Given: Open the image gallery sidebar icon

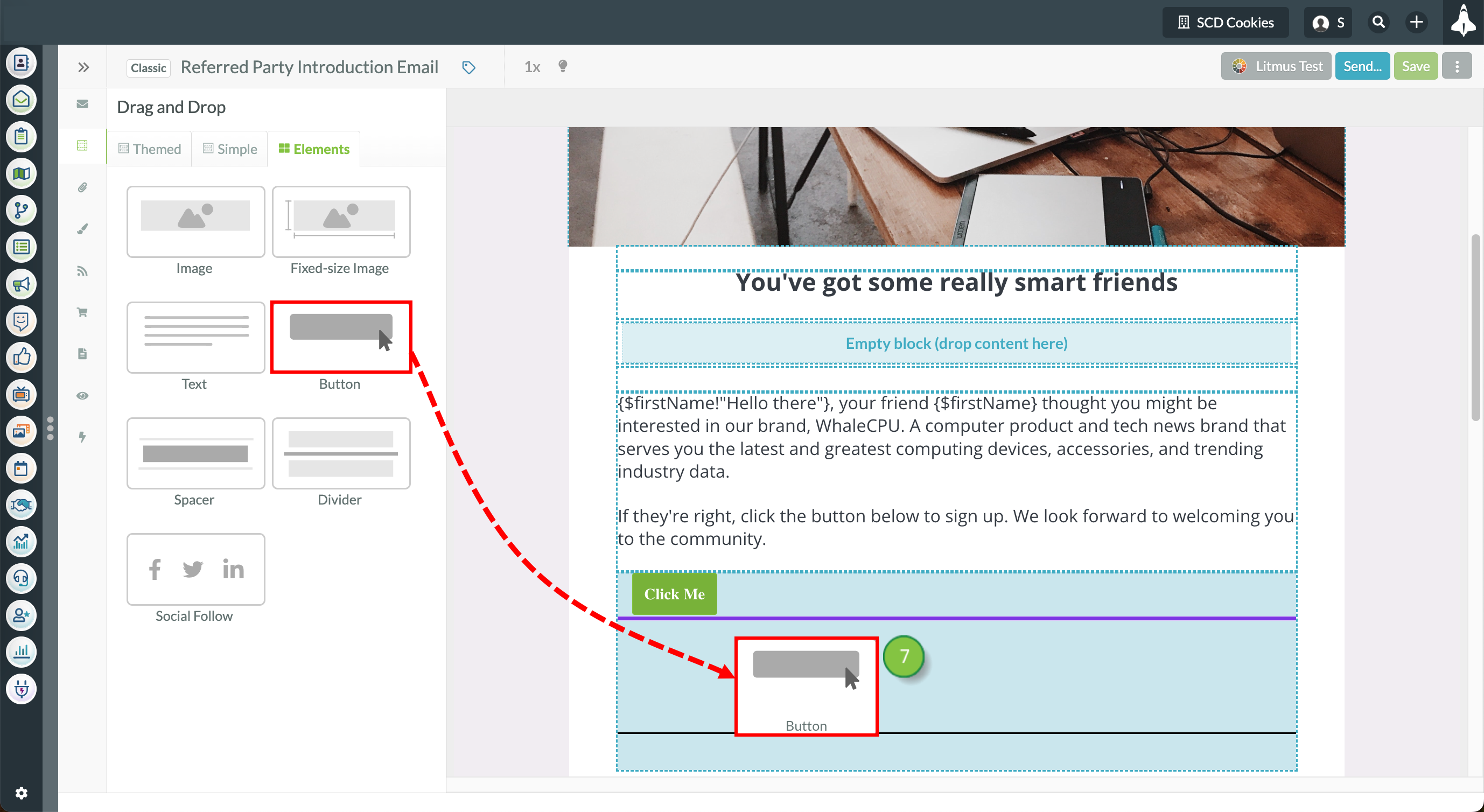Looking at the screenshot, I should point(22,431).
